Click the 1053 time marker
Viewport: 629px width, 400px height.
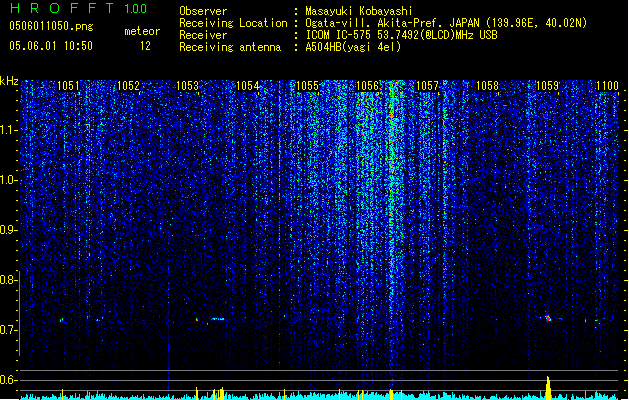click(x=187, y=86)
